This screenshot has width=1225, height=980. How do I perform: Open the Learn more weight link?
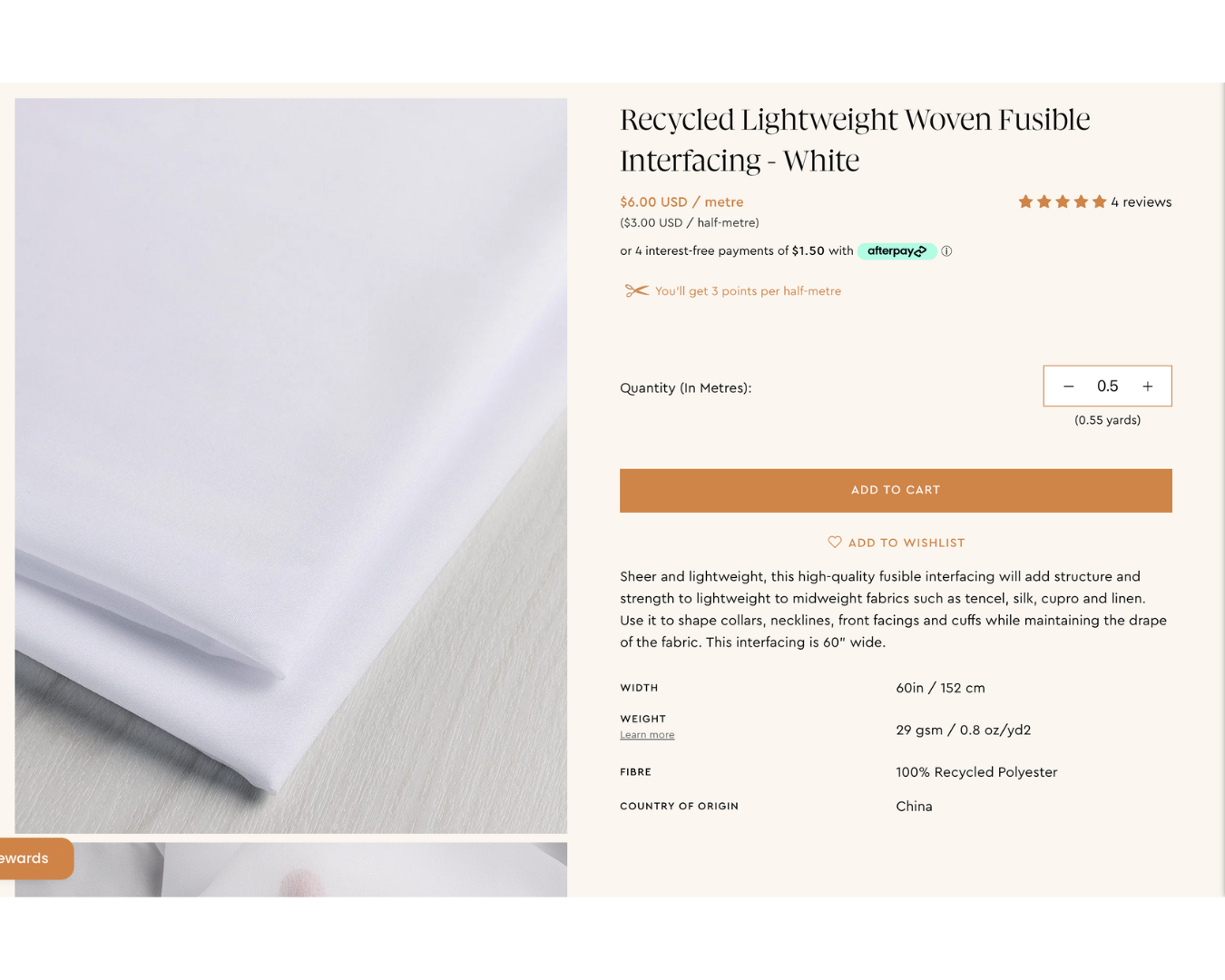click(647, 735)
